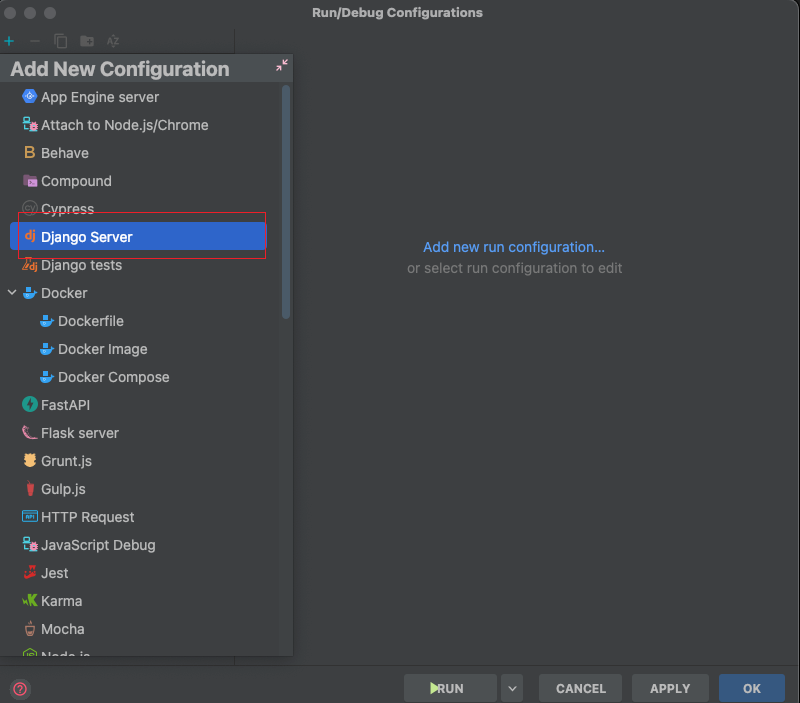Screen dimensions: 800x703
Task: Collapse the Add New Configuration popup
Action: tap(282, 65)
